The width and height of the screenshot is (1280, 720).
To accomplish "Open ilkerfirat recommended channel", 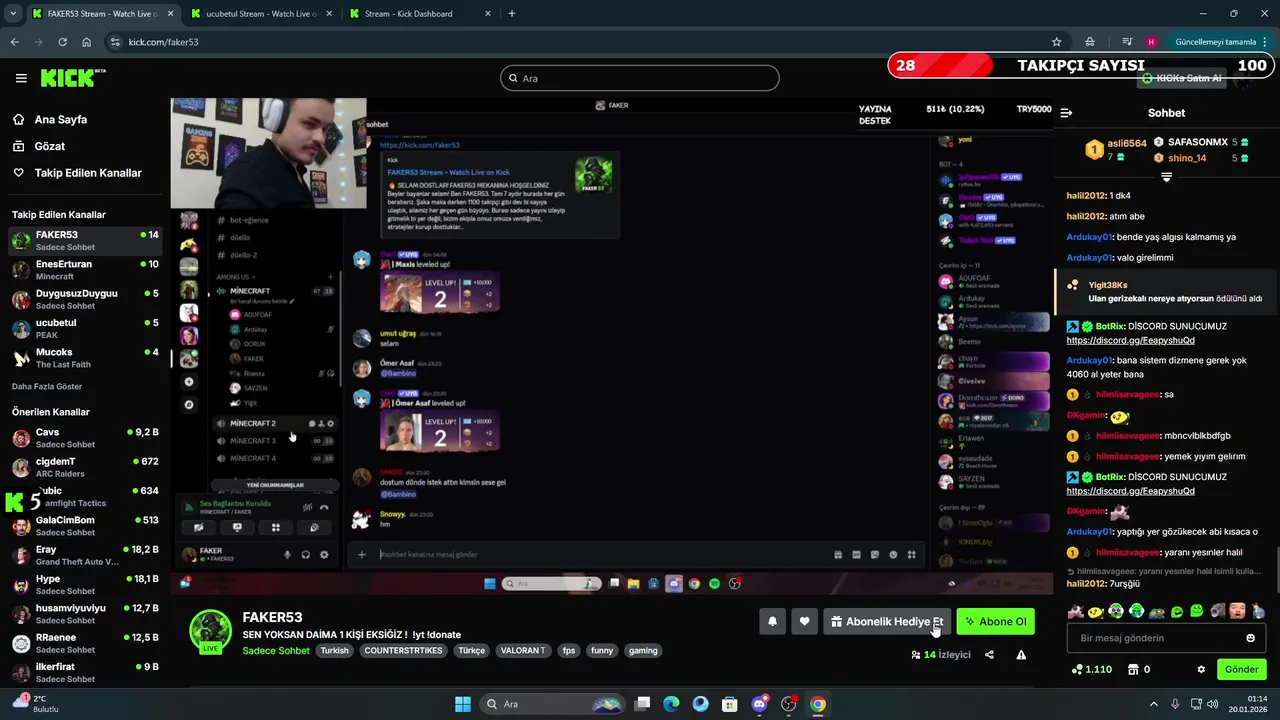I will 85,672.
